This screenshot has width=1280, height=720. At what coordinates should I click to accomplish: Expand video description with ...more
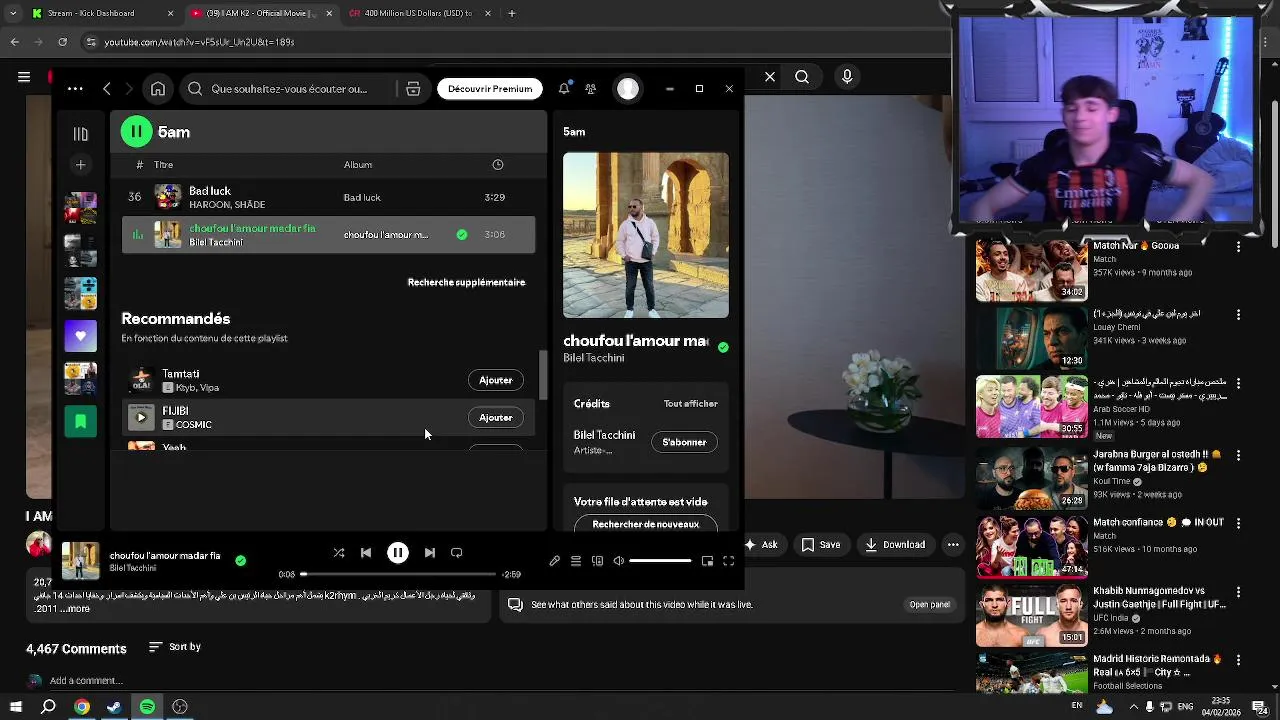(x=75, y=608)
